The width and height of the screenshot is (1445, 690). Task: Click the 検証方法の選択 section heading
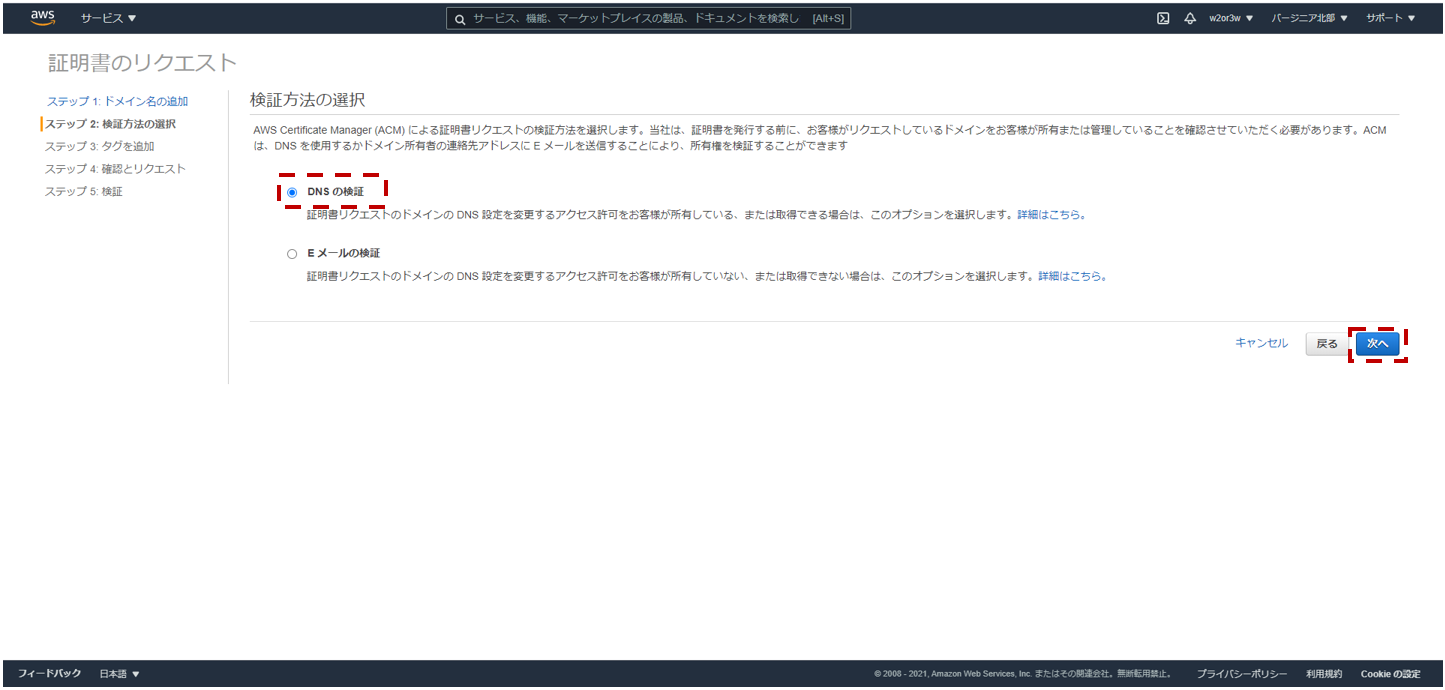pyautogui.click(x=307, y=100)
